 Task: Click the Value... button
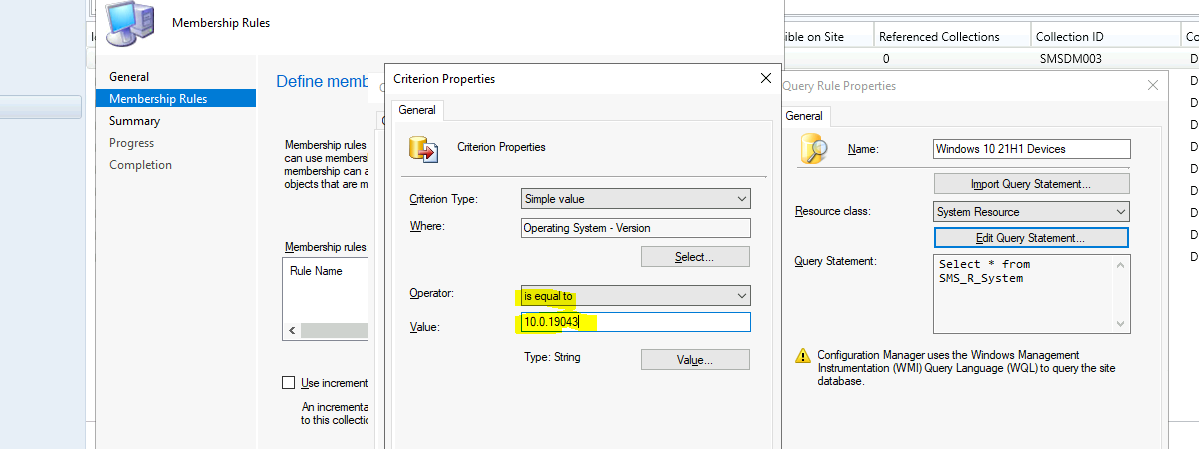click(695, 360)
